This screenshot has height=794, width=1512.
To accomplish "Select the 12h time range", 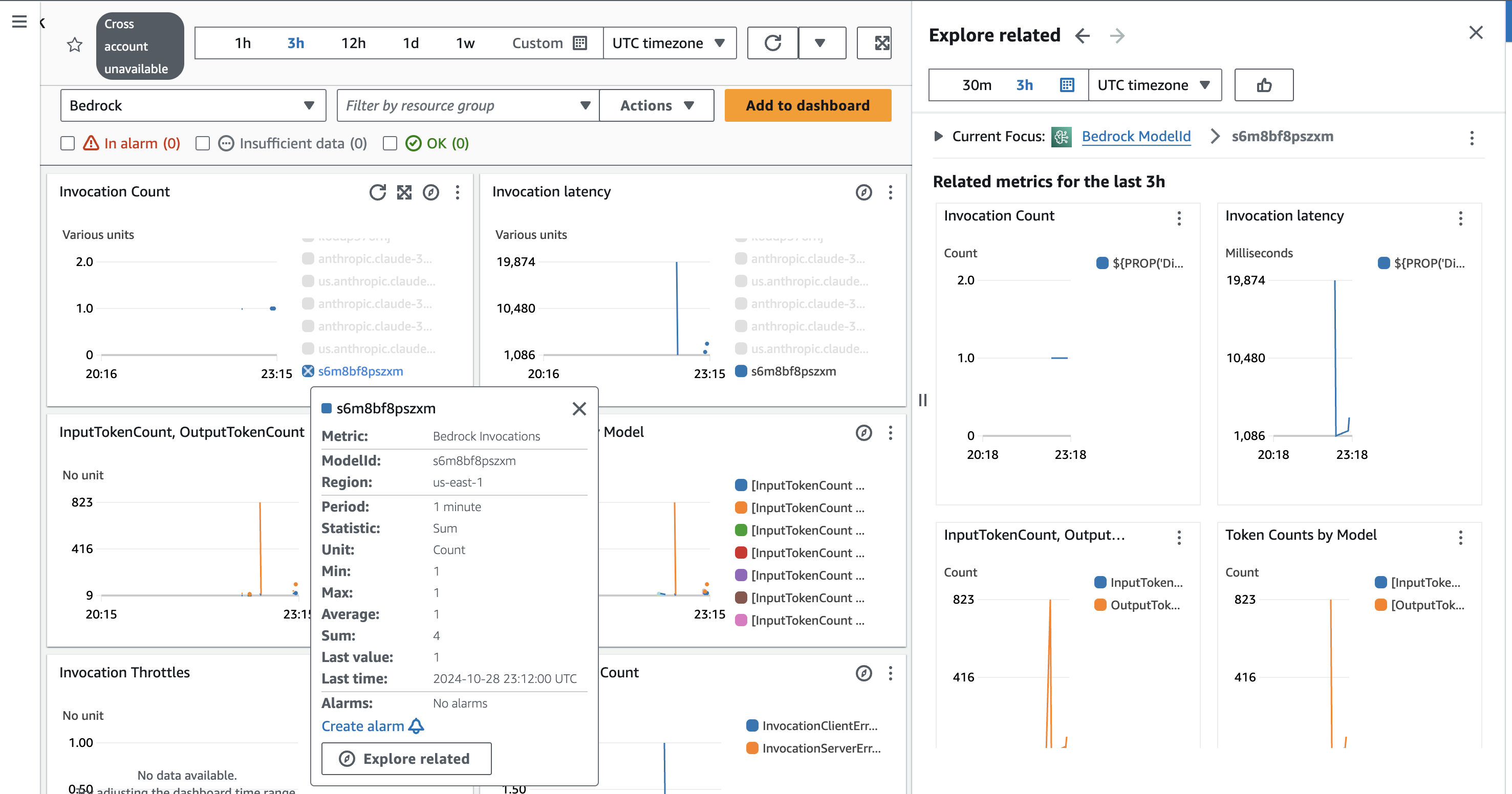I will click(x=353, y=43).
